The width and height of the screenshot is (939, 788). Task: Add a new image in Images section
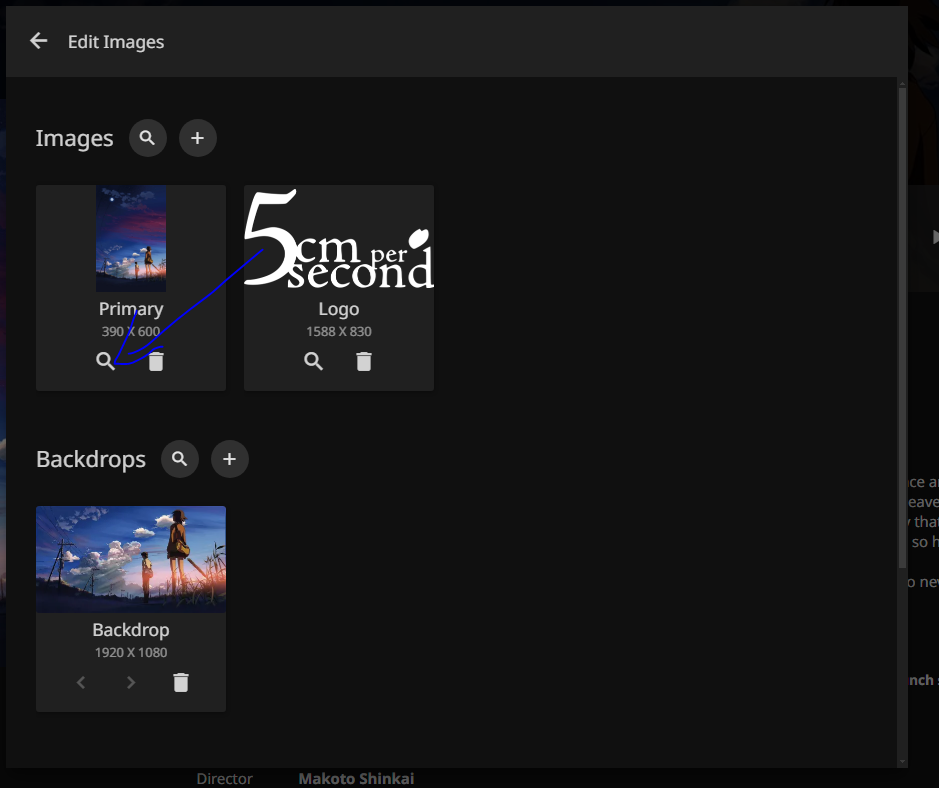coord(197,138)
